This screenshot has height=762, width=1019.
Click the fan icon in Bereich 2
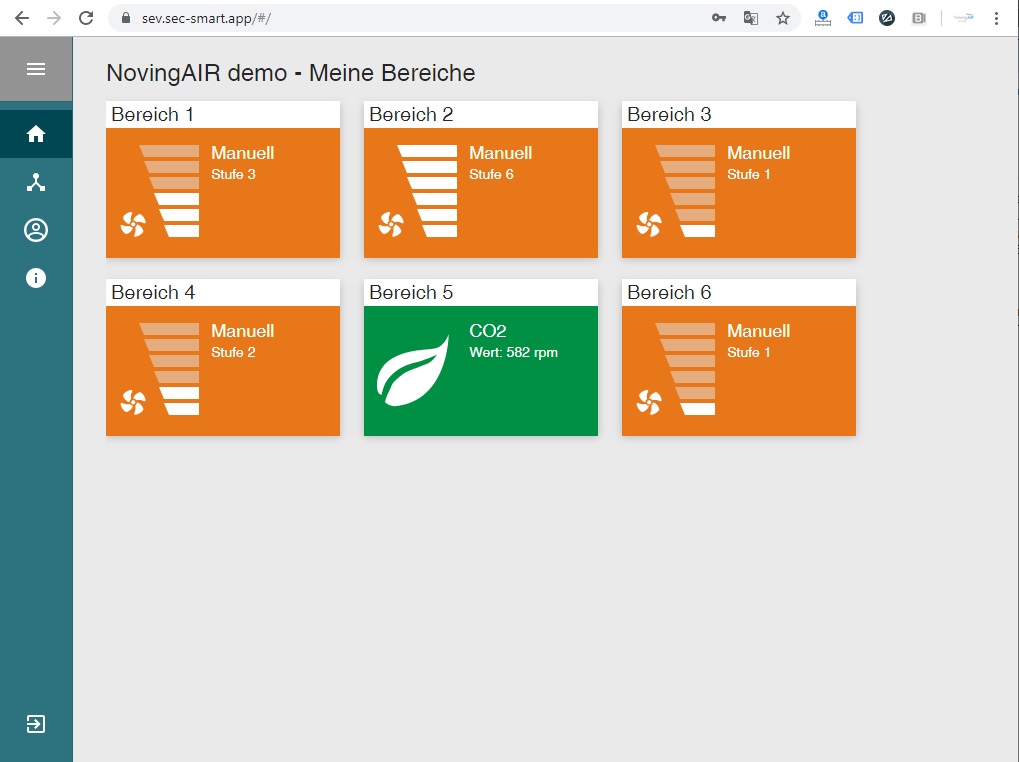tap(391, 225)
